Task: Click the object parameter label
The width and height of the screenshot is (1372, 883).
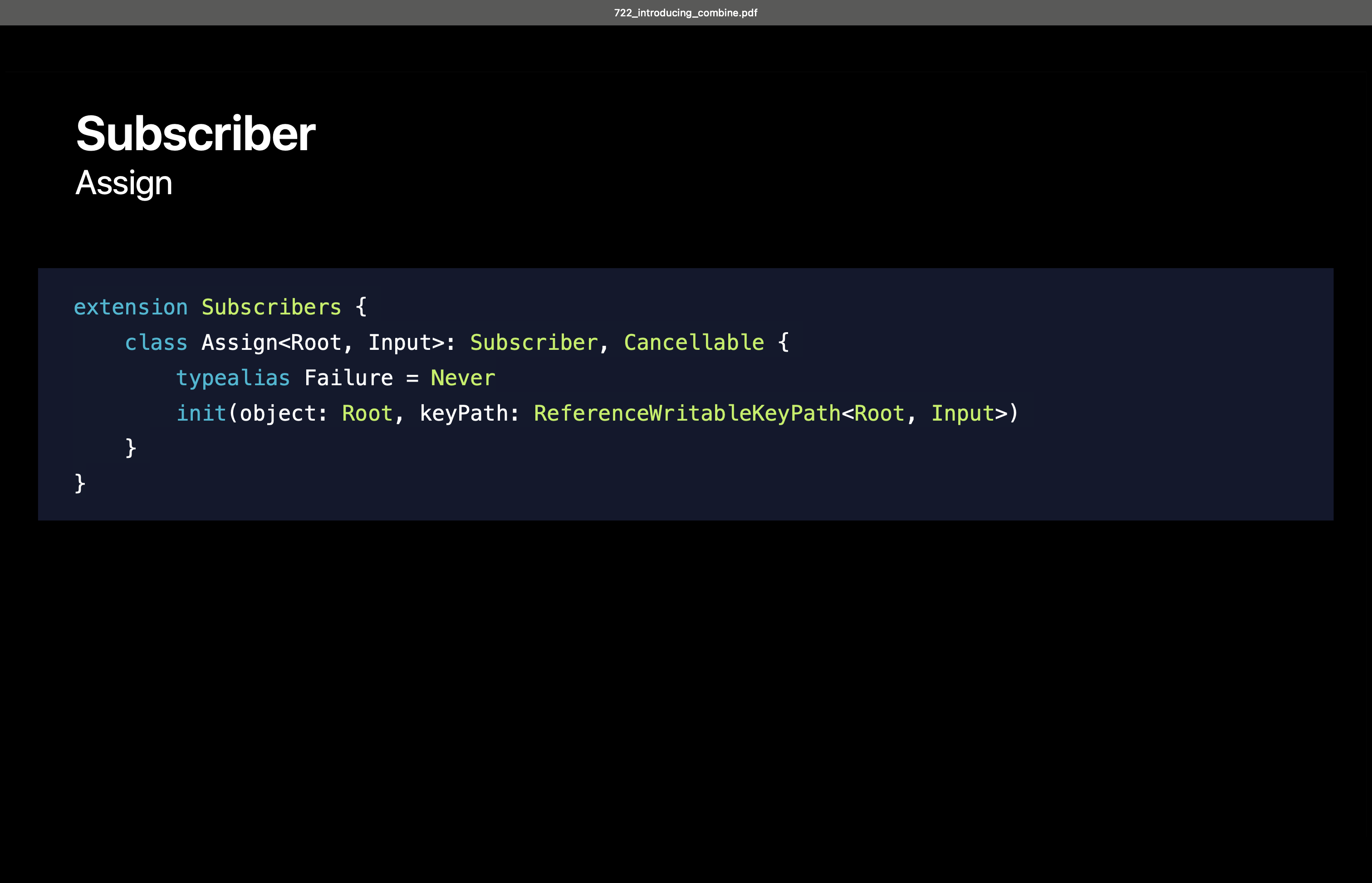Action: [278, 413]
